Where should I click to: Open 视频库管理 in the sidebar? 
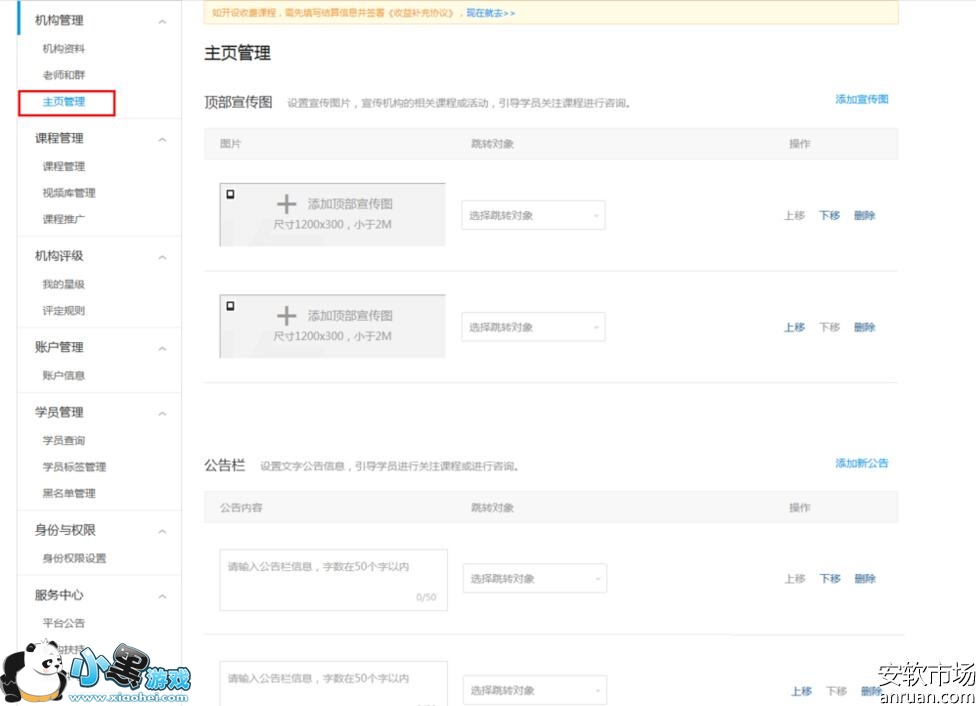pyautogui.click(x=69, y=193)
